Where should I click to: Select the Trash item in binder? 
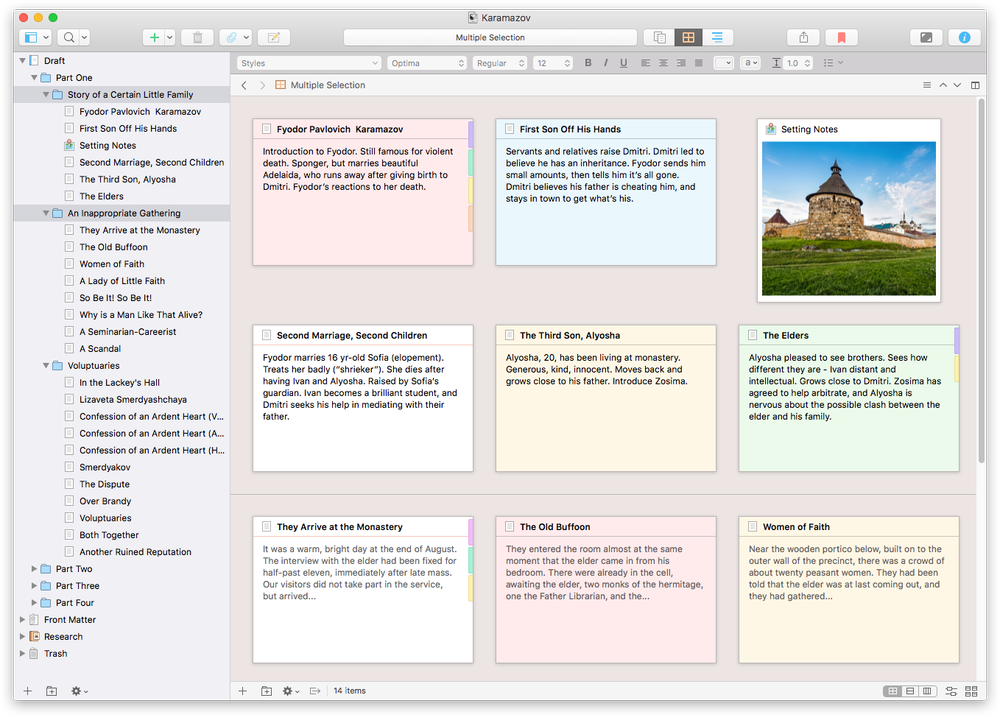[x=55, y=653]
